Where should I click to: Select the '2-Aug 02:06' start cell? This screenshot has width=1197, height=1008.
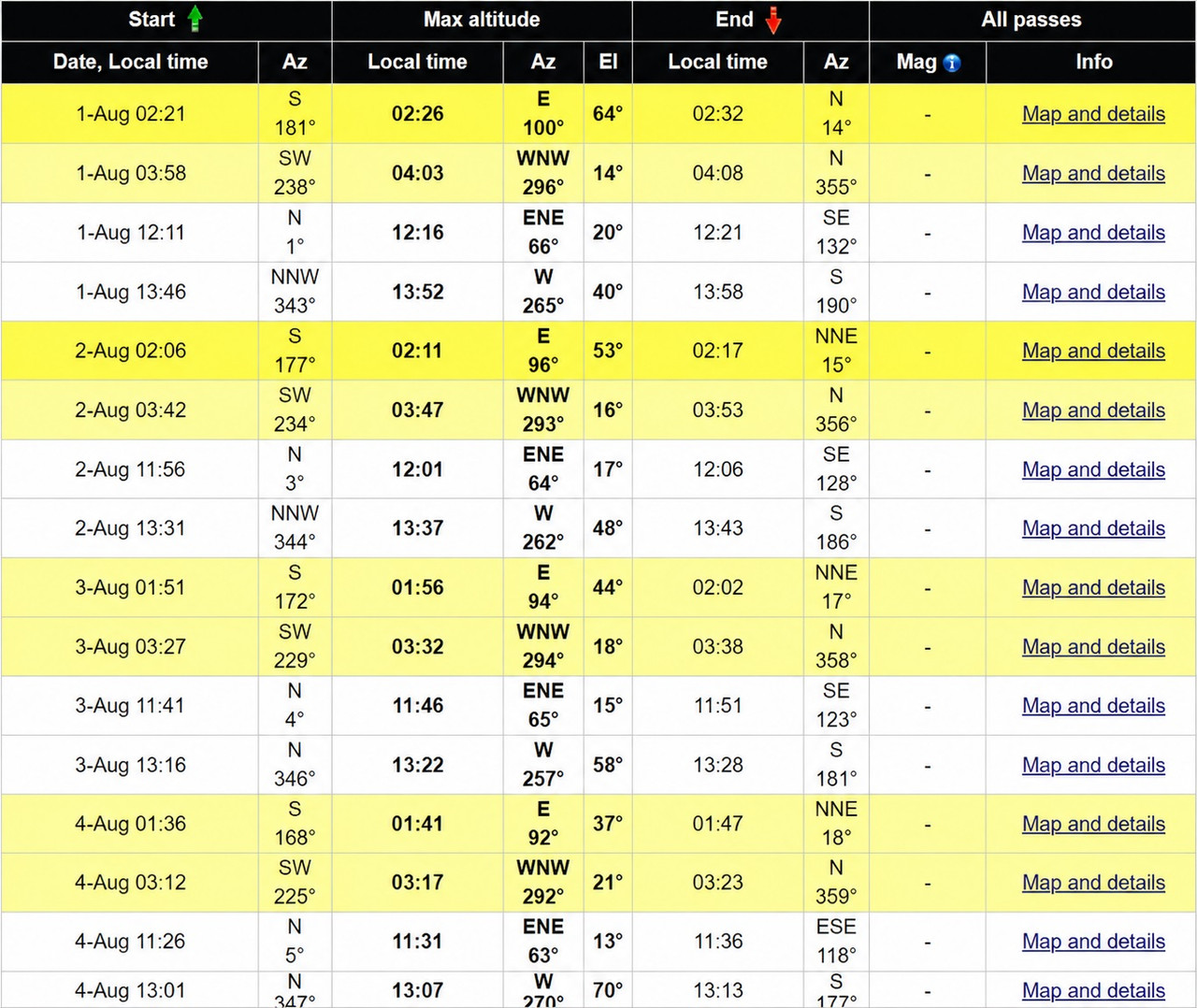point(130,351)
